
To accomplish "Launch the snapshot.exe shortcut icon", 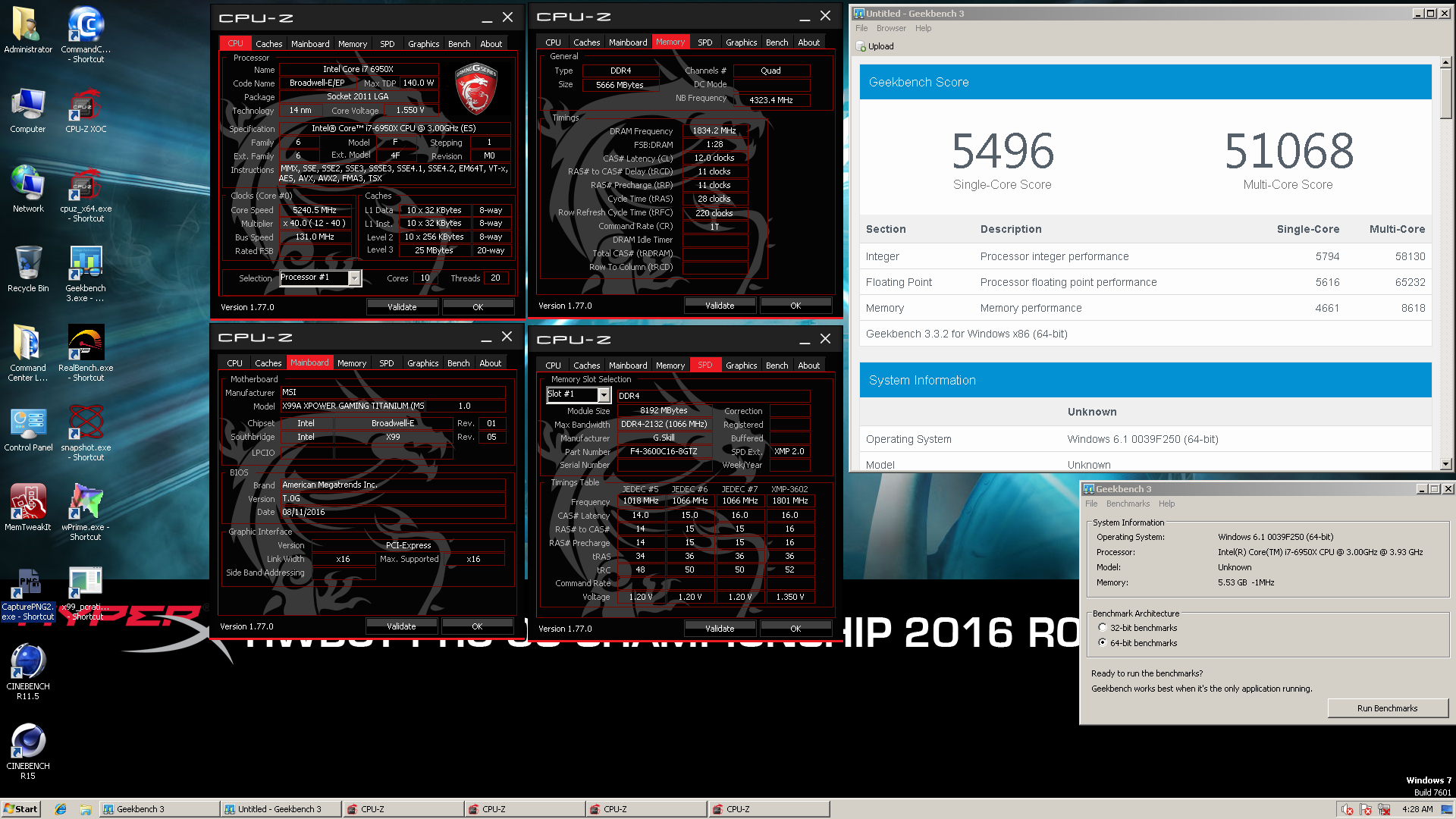I will 86,433.
